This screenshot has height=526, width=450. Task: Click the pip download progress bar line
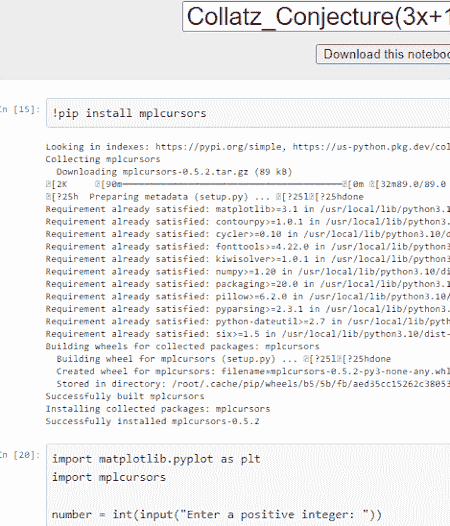pyautogui.click(x=248, y=184)
